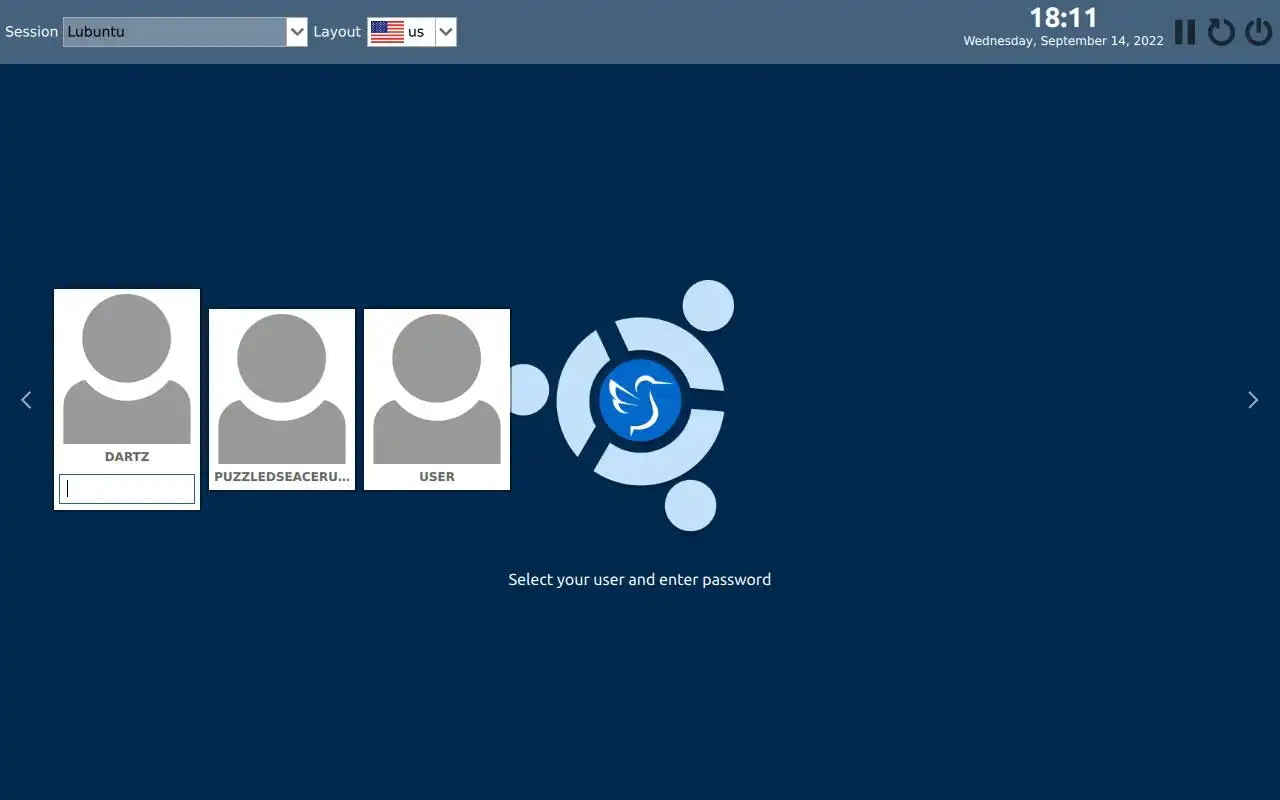Click the DARTZ user avatar

tap(127, 369)
